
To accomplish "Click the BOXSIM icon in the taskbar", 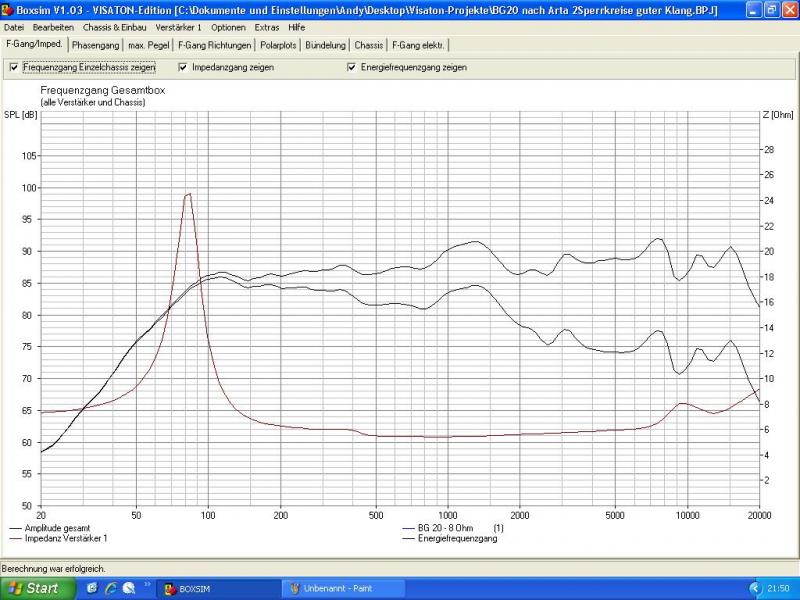I will click(169, 588).
